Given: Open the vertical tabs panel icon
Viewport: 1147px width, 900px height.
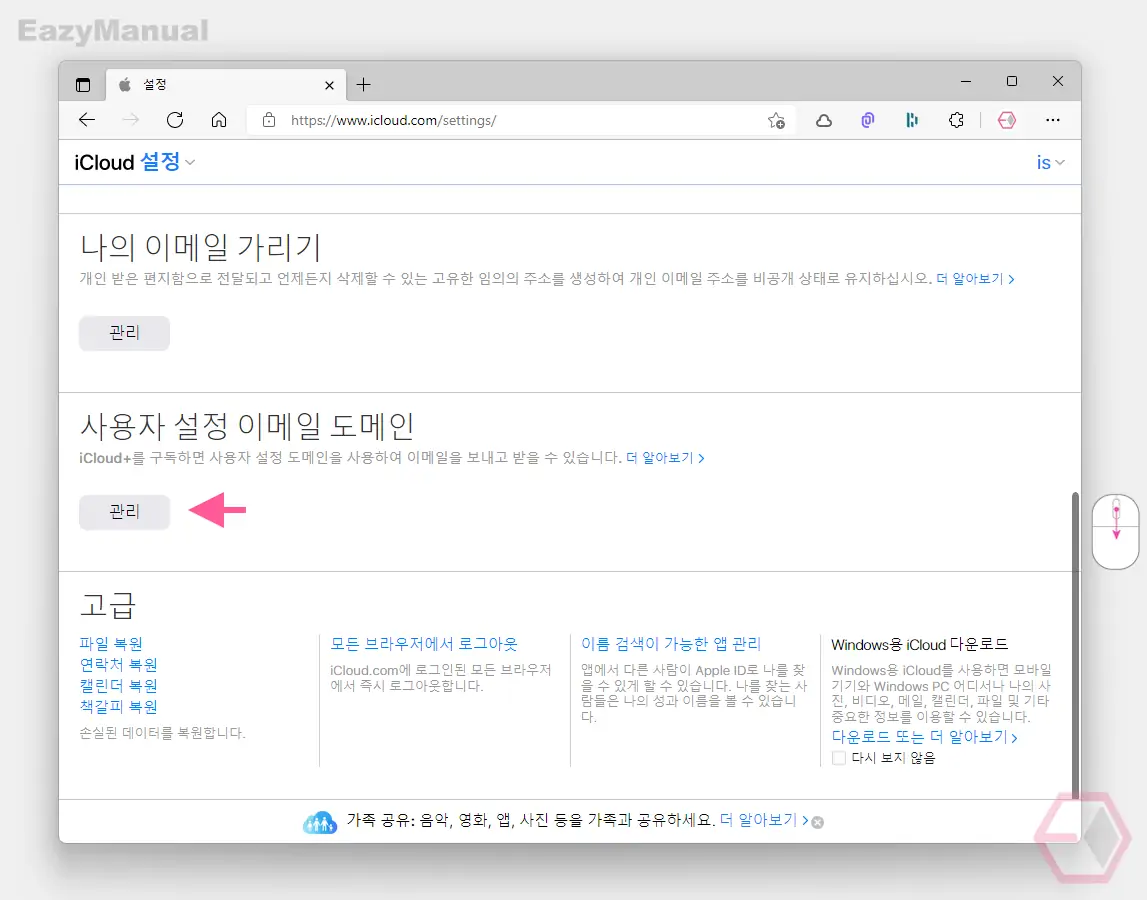Looking at the screenshot, I should [x=83, y=85].
